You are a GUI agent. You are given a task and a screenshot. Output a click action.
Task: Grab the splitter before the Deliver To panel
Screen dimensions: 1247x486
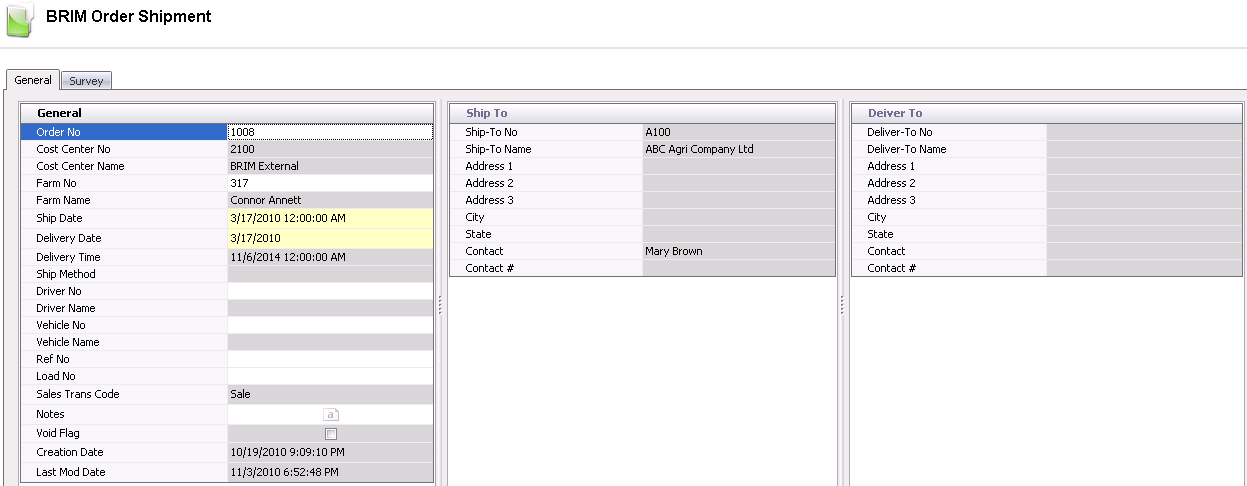click(842, 304)
